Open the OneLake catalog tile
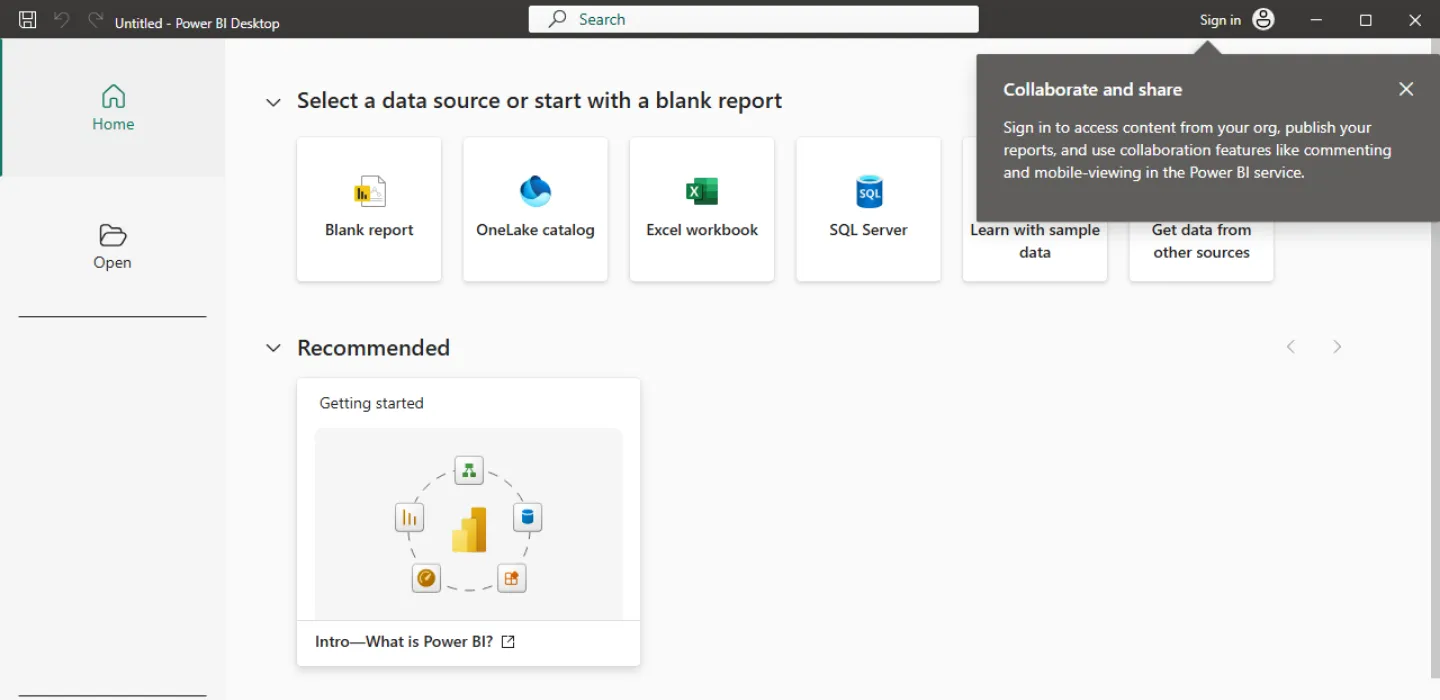Screen dimensions: 1440x700 (535, 209)
